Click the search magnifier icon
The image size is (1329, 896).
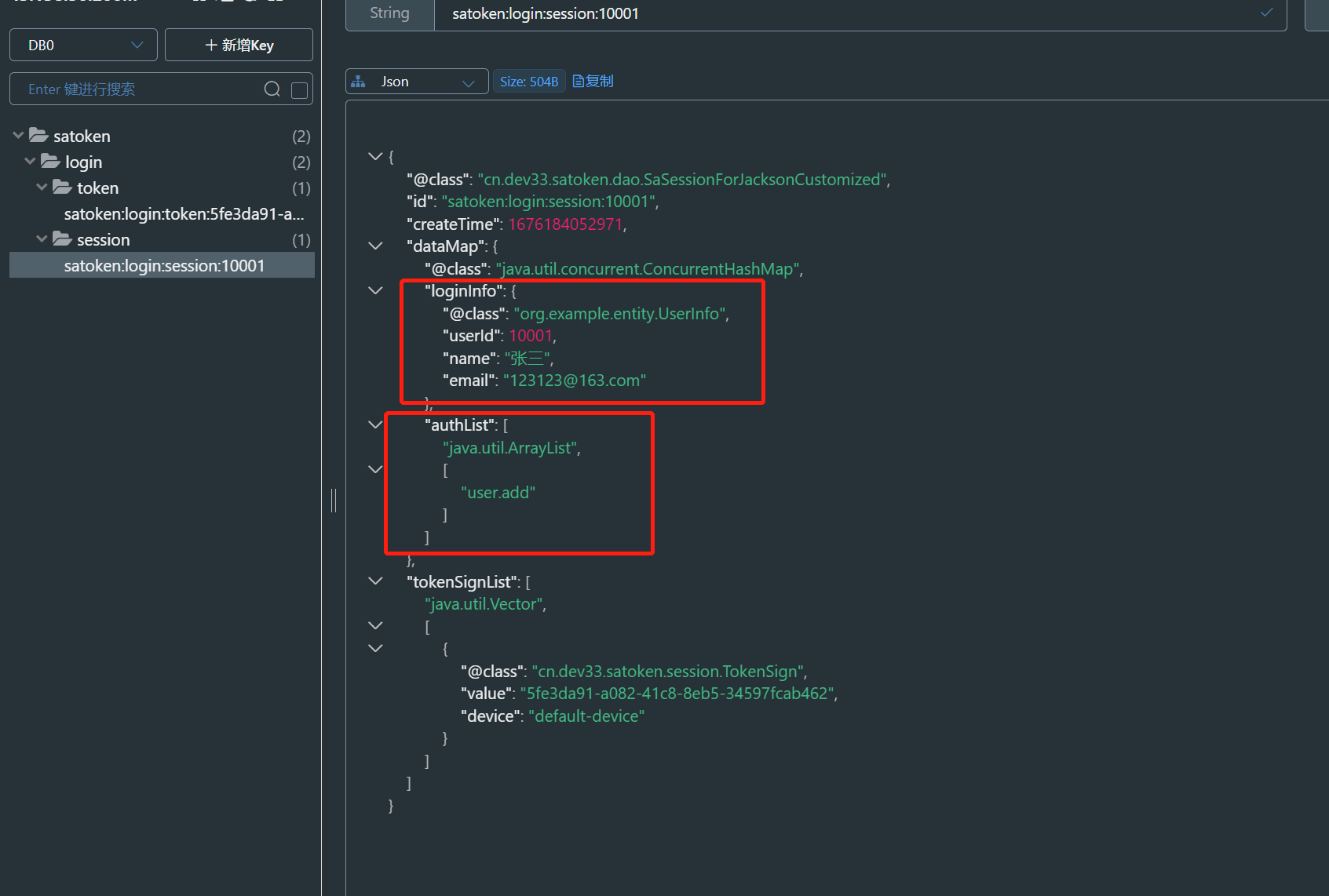pos(272,89)
